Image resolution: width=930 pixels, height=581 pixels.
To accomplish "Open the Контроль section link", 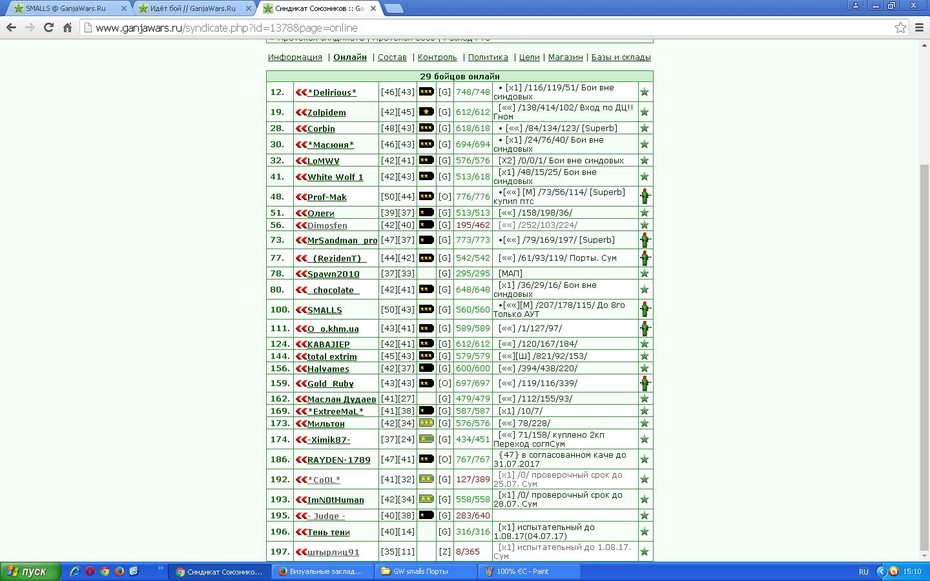I will point(437,58).
